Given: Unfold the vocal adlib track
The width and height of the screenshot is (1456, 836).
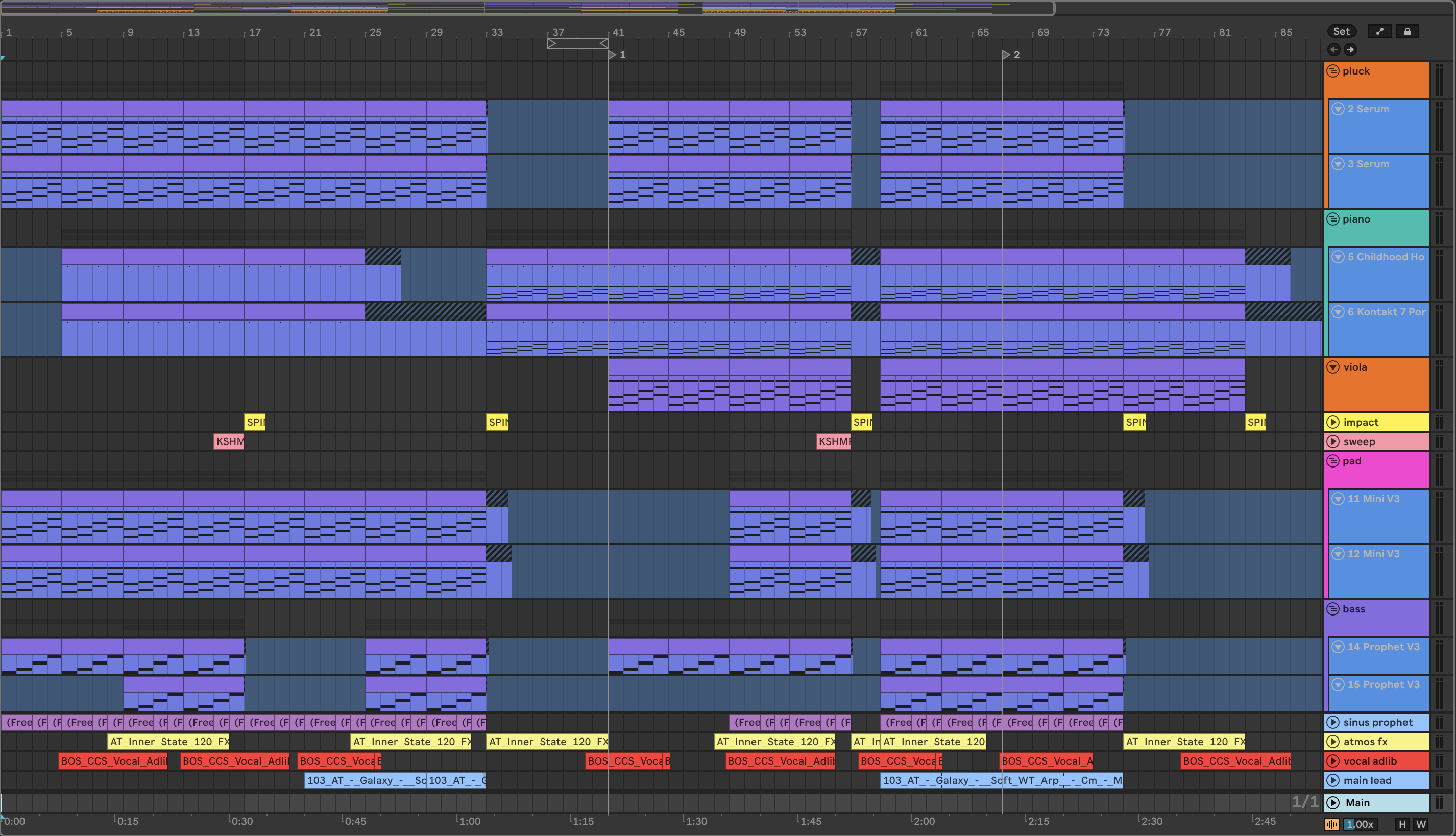Looking at the screenshot, I should point(1333,761).
